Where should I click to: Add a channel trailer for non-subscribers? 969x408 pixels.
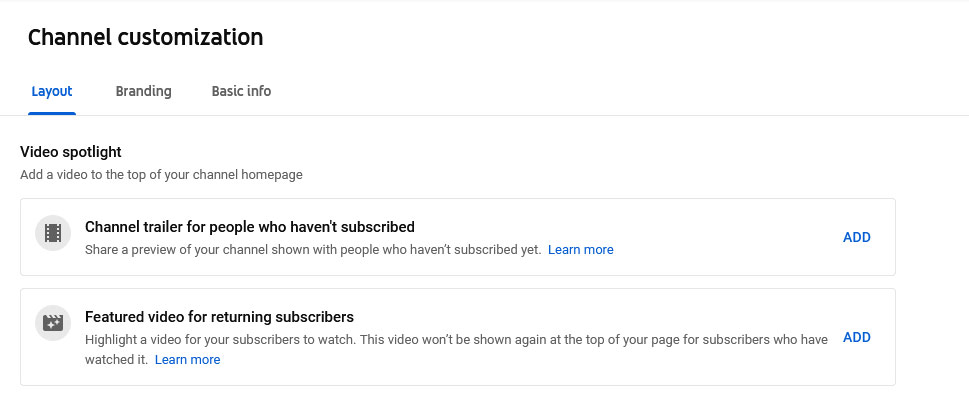tap(857, 237)
